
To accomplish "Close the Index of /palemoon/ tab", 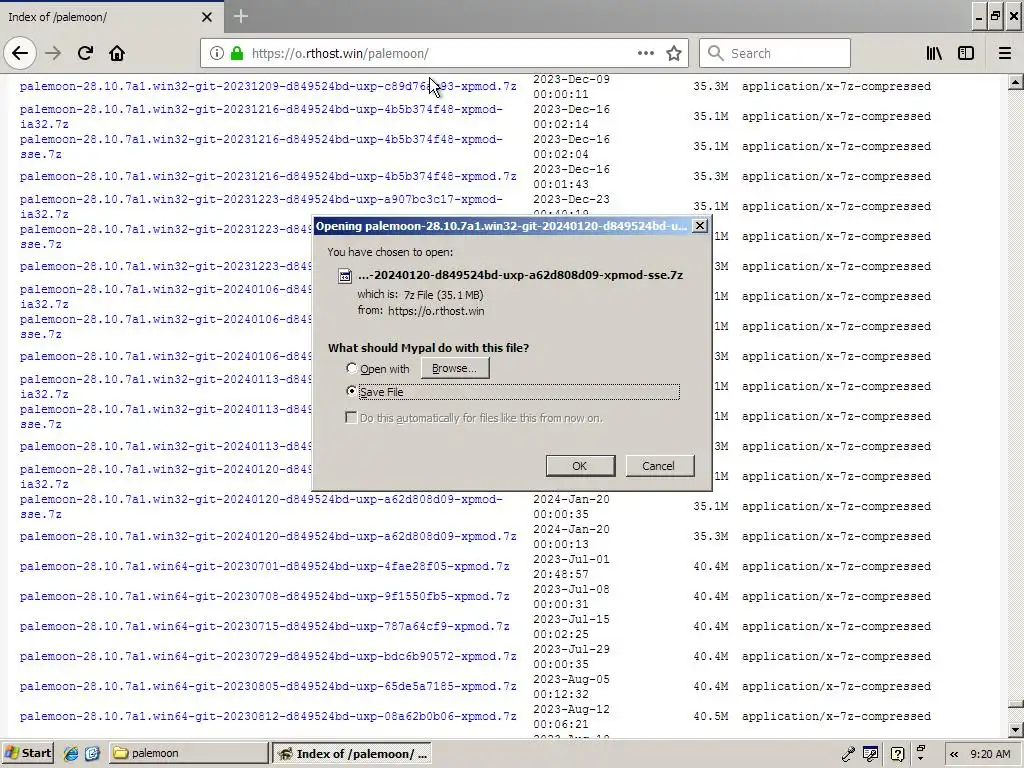I will pyautogui.click(x=207, y=17).
